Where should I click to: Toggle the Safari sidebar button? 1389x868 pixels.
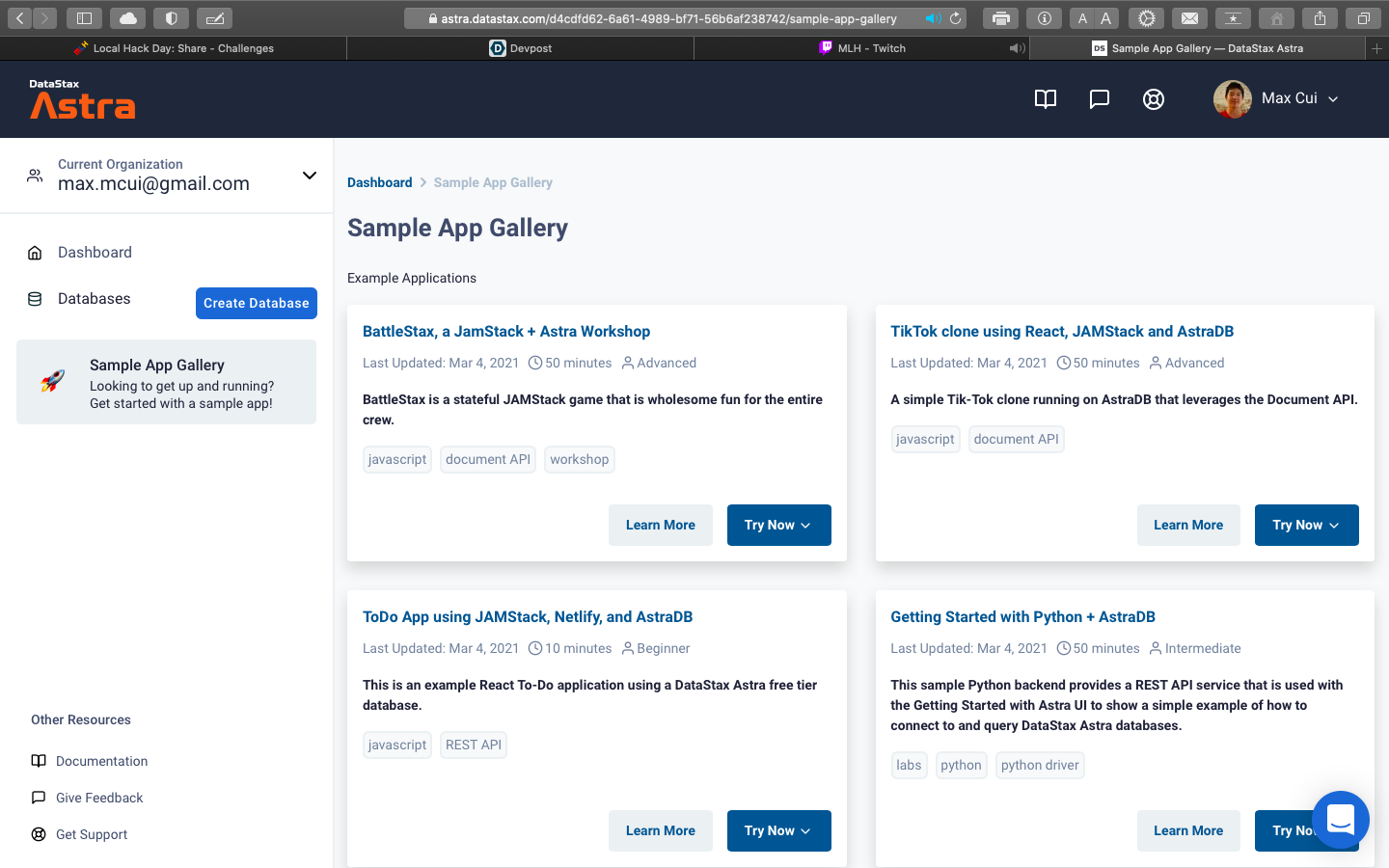[84, 17]
